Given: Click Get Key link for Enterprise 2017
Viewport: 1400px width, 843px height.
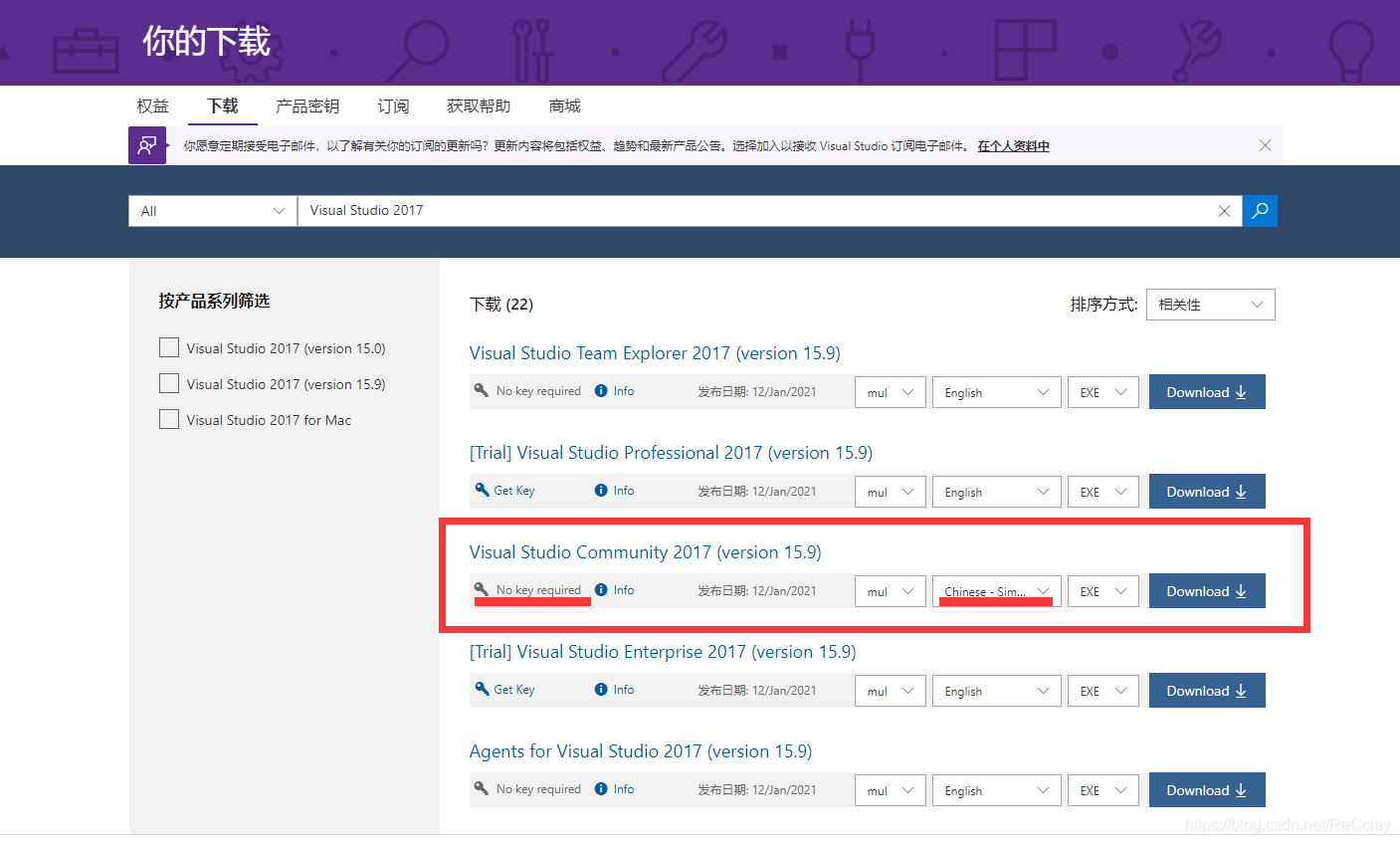Looking at the screenshot, I should (x=514, y=690).
